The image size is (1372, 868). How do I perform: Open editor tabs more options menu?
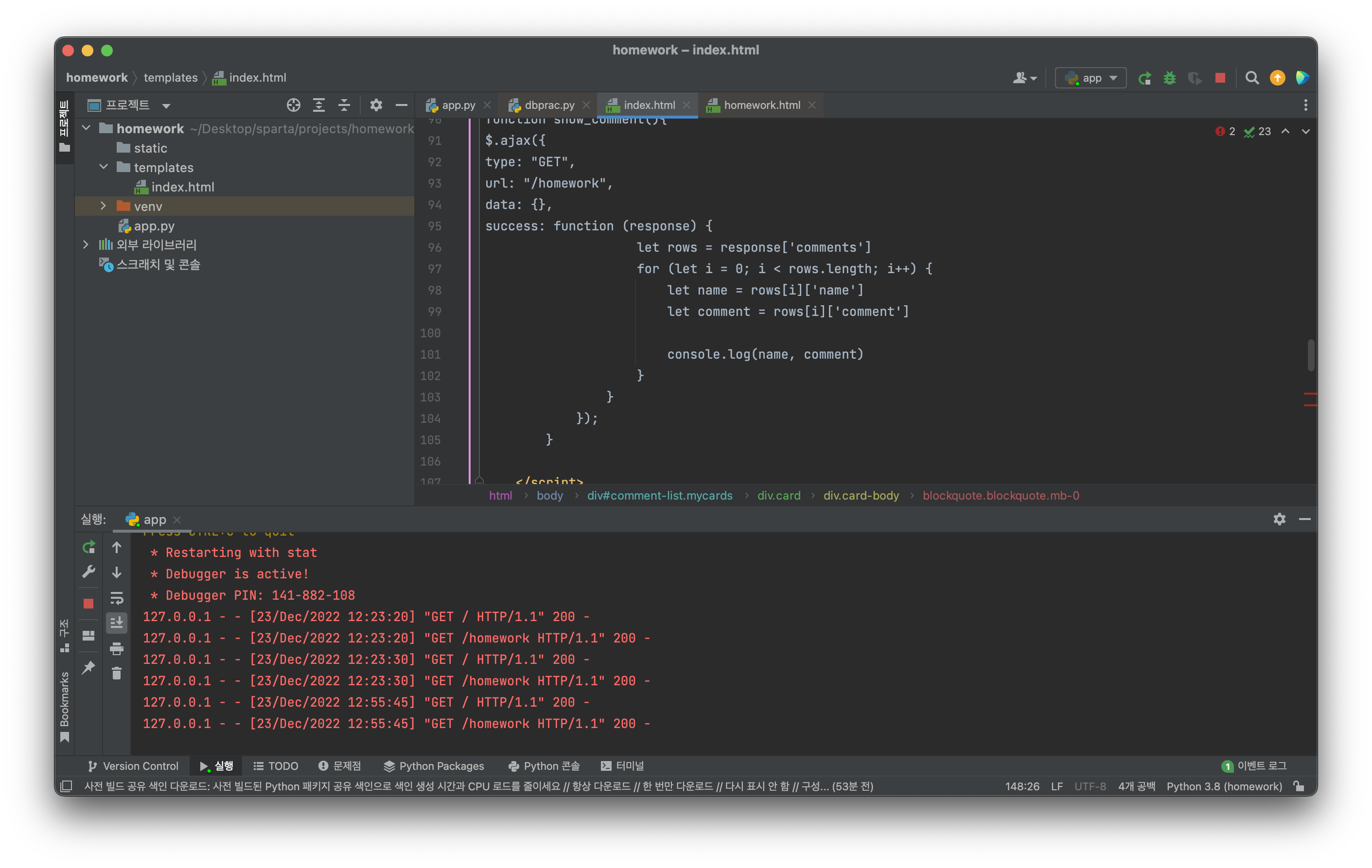(x=1305, y=105)
